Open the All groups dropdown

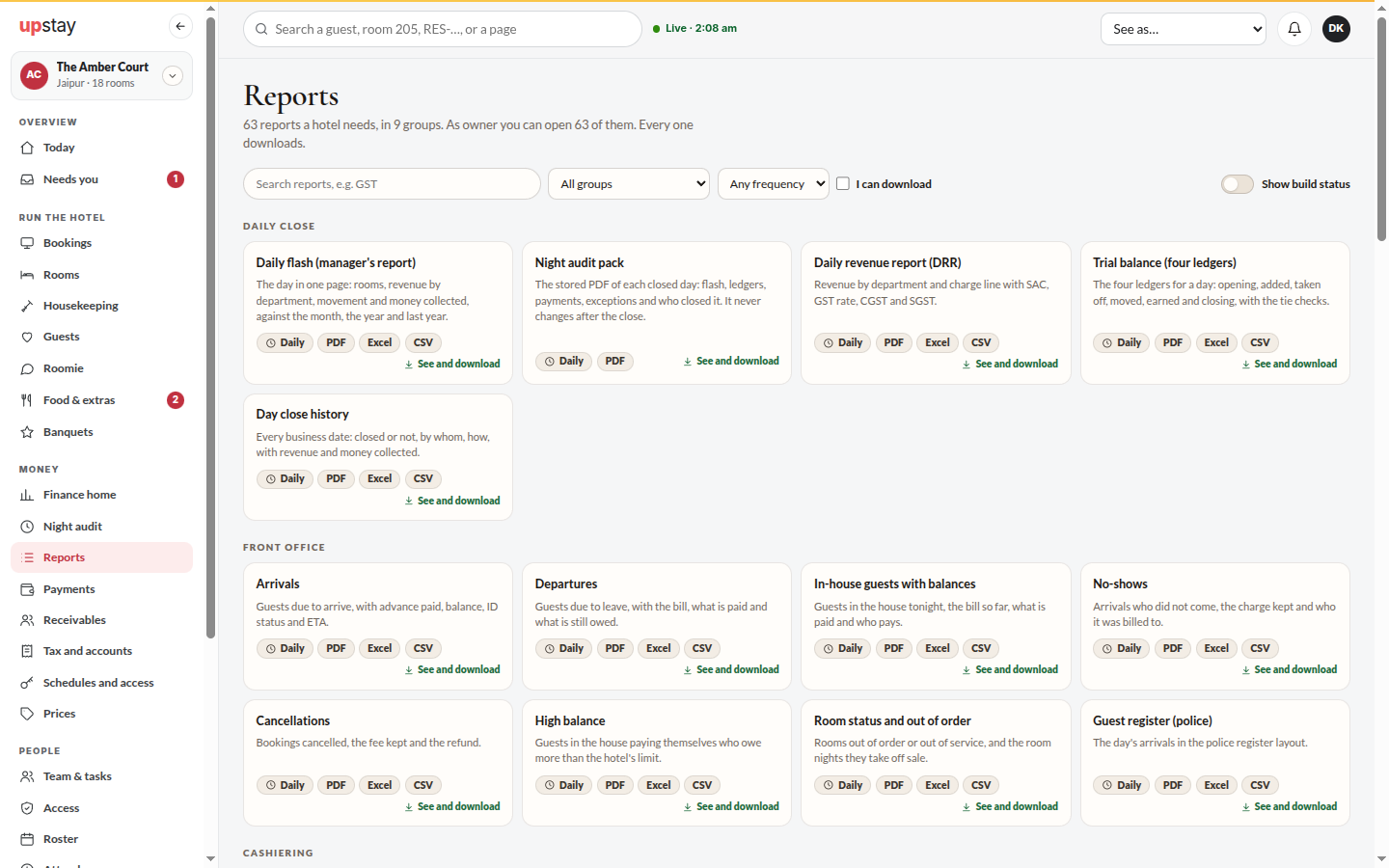pyautogui.click(x=629, y=184)
